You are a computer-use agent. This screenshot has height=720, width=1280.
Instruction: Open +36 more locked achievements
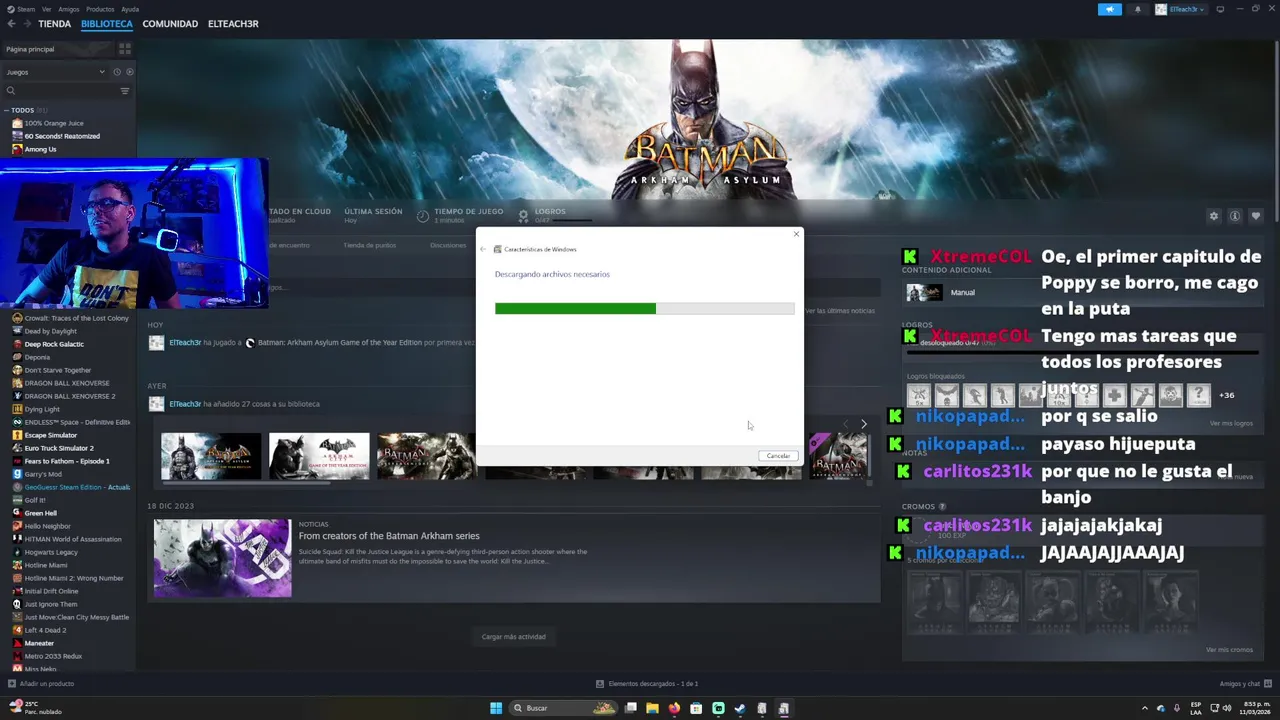[1226, 395]
